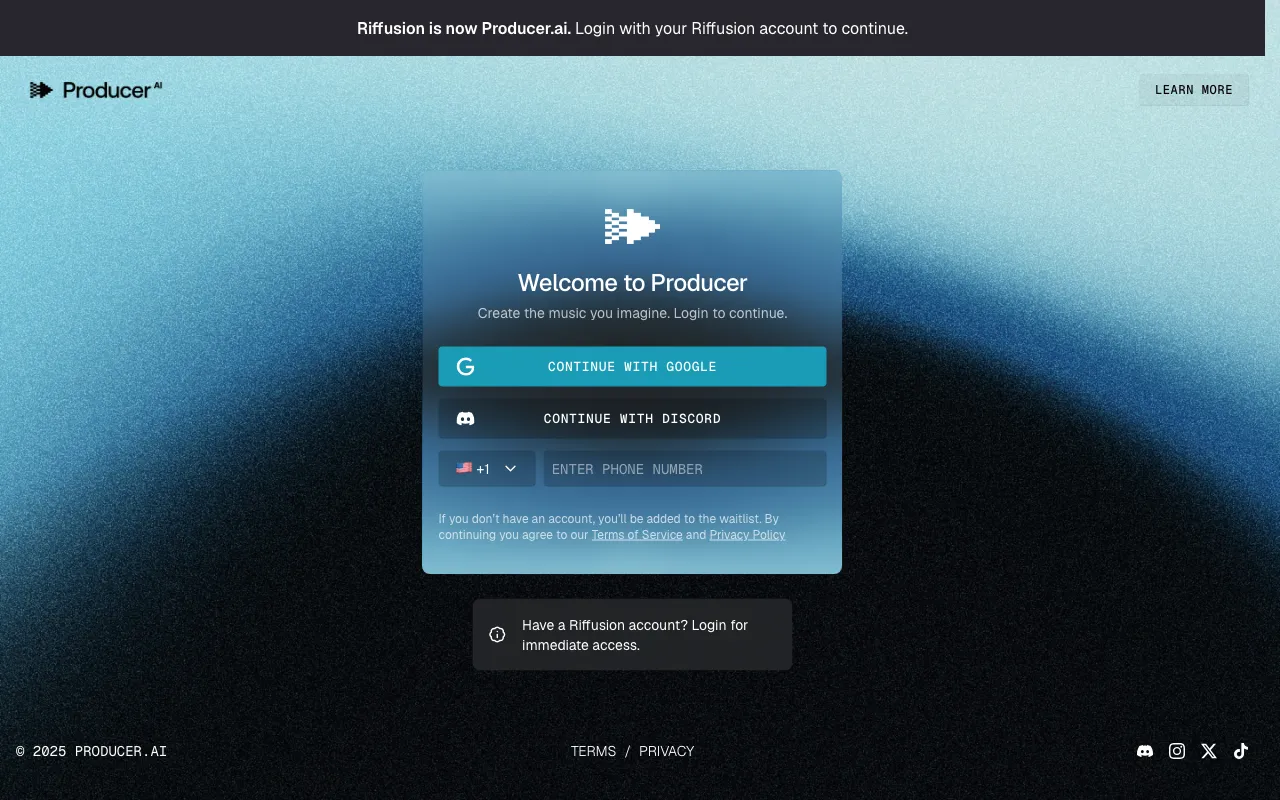Click the '© 2025 PRODUCER.AI' copyright text

click(x=91, y=751)
